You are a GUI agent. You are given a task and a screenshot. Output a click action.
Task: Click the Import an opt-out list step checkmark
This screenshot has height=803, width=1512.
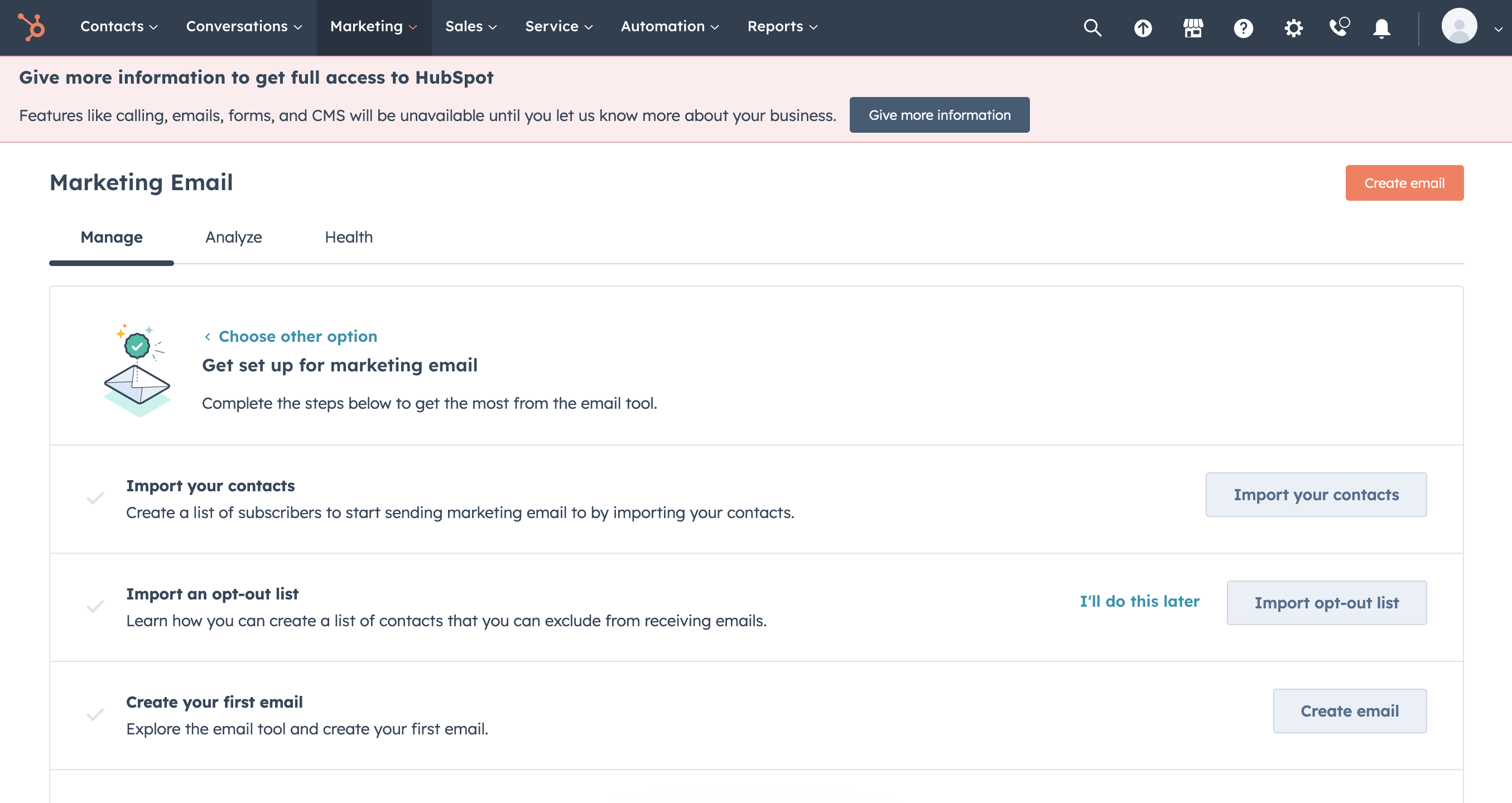(x=95, y=607)
